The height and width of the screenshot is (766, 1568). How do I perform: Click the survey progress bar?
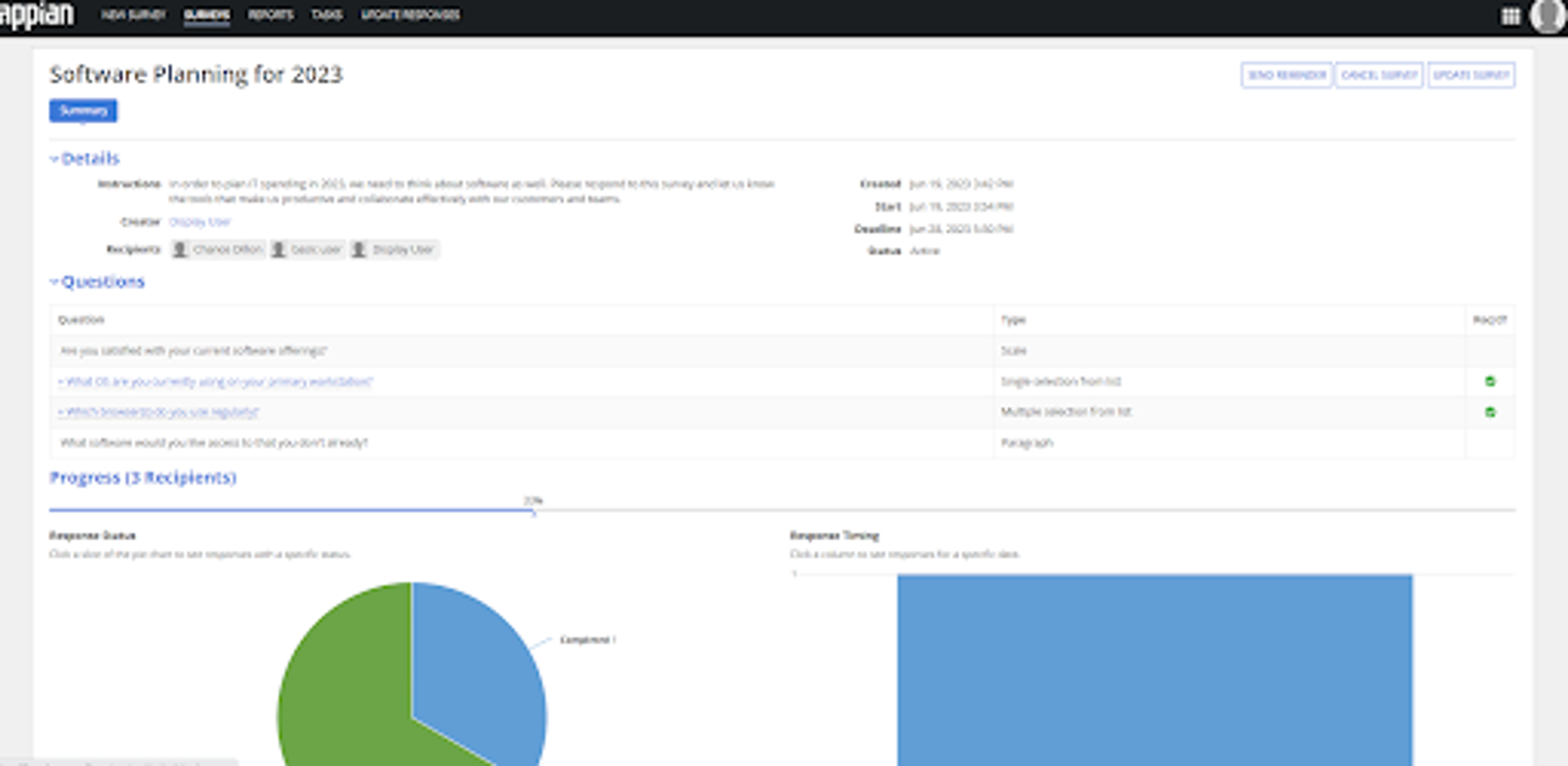782,510
